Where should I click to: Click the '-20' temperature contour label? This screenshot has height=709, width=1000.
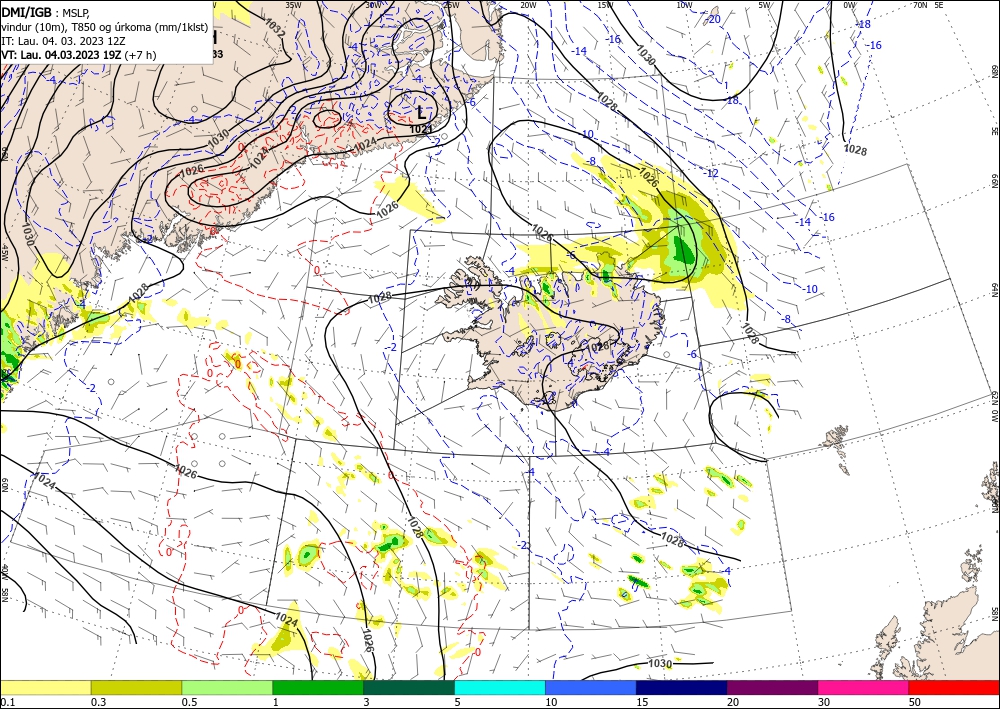click(x=714, y=19)
